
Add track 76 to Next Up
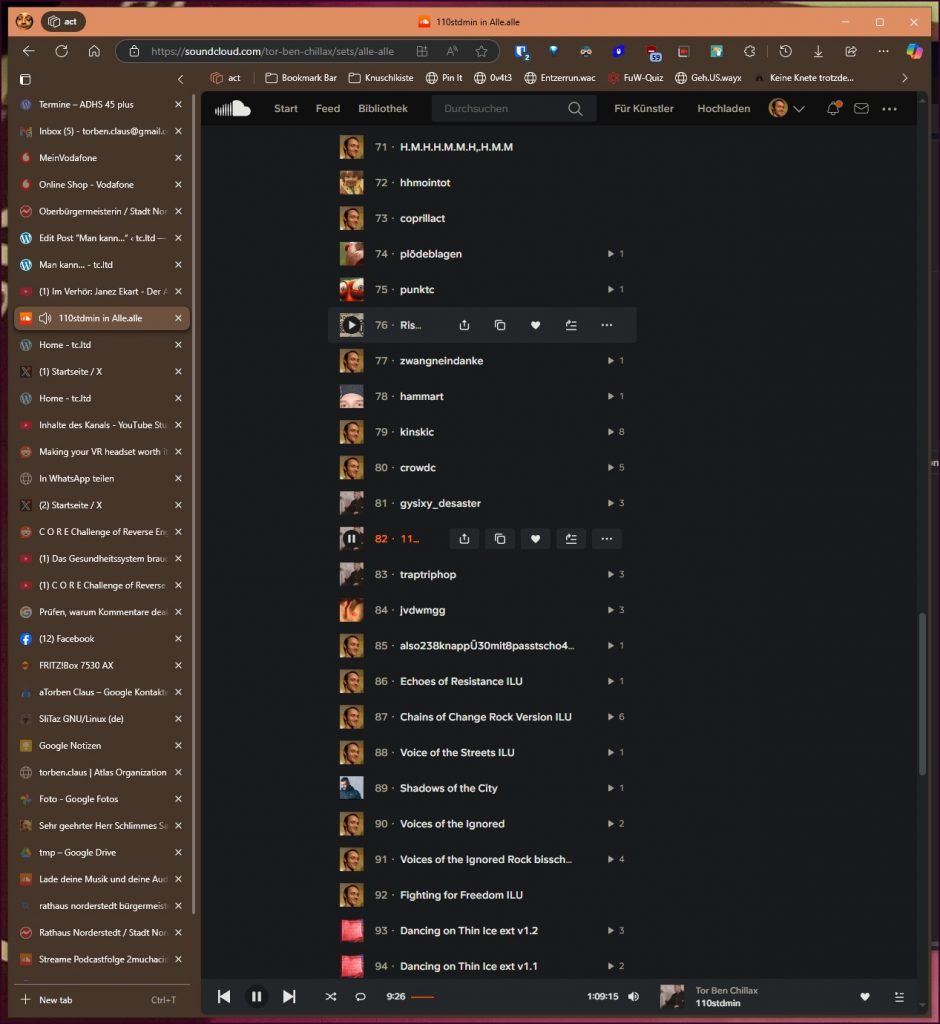point(571,325)
